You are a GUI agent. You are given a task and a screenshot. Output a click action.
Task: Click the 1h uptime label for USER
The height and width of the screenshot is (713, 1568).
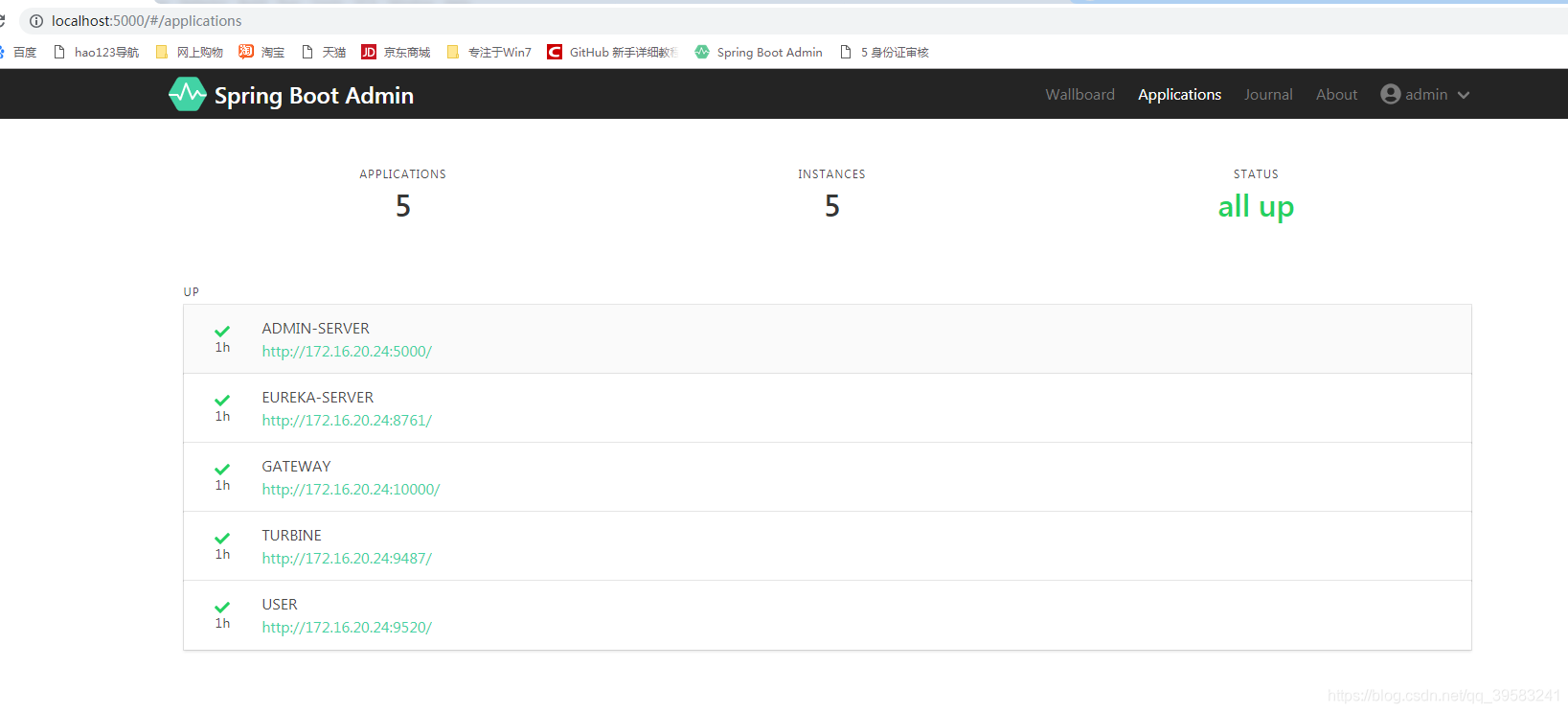click(x=222, y=623)
